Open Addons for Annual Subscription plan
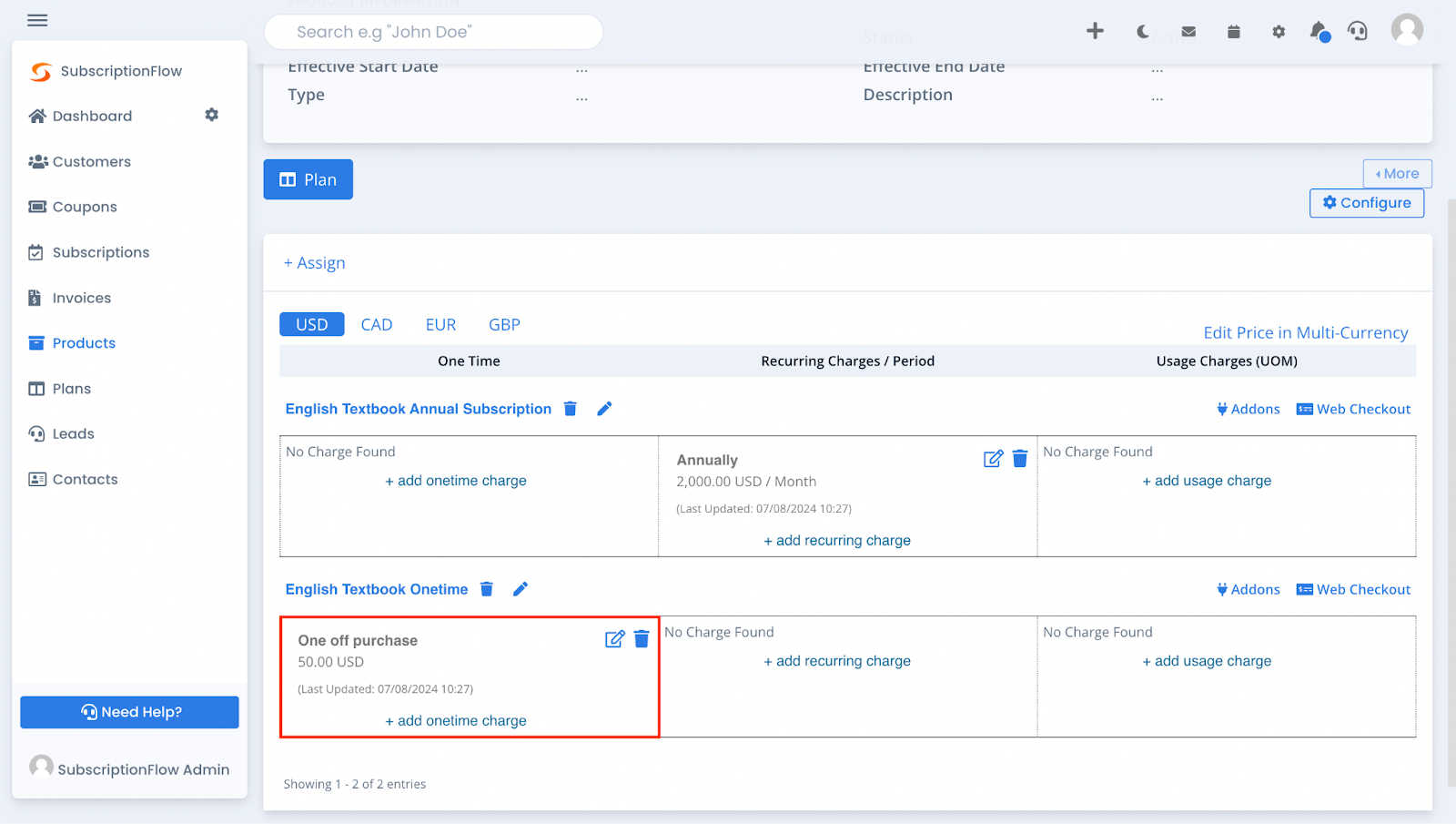Screen dimensions: 1456x824 (1248, 409)
